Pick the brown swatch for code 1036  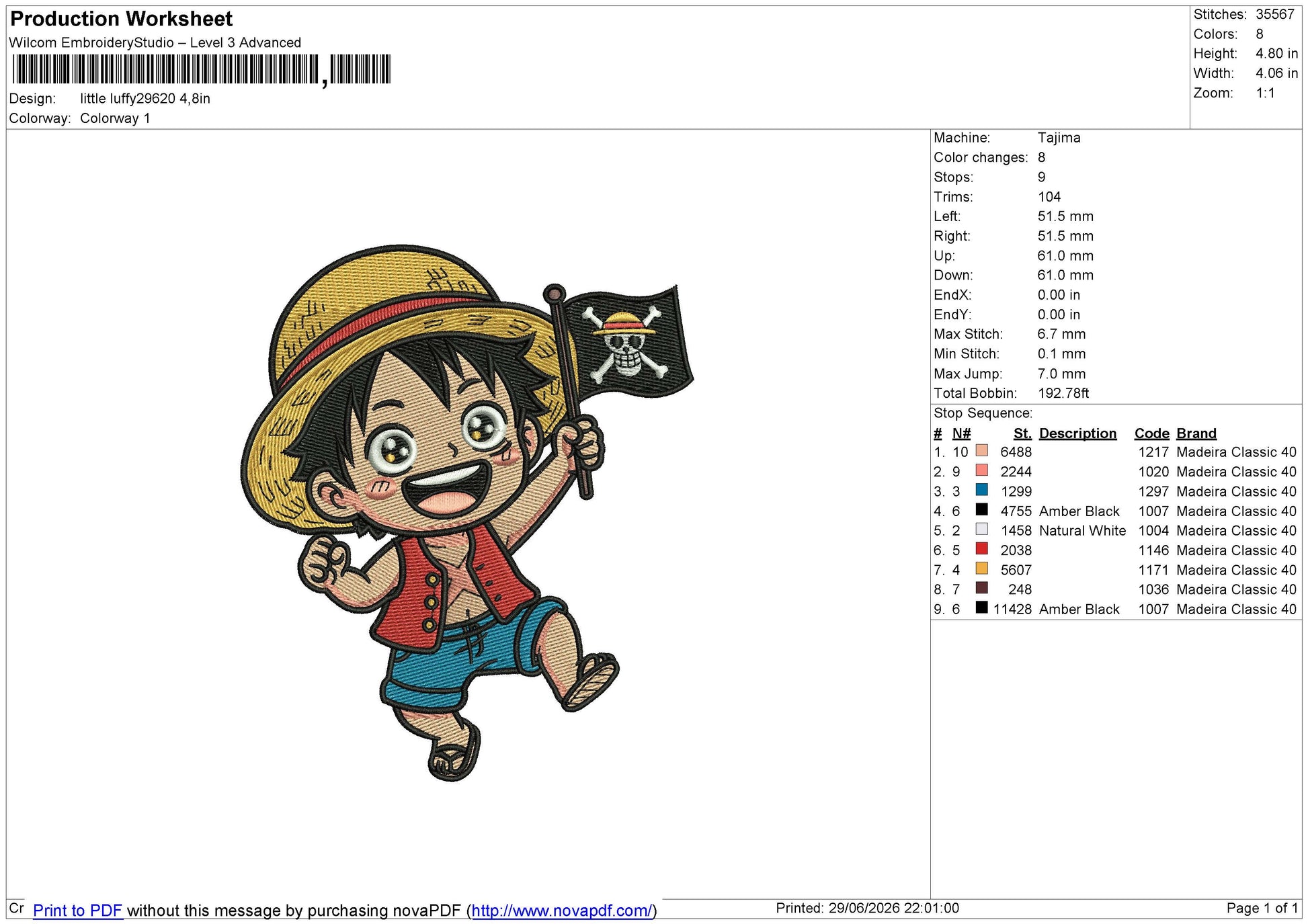point(982,588)
